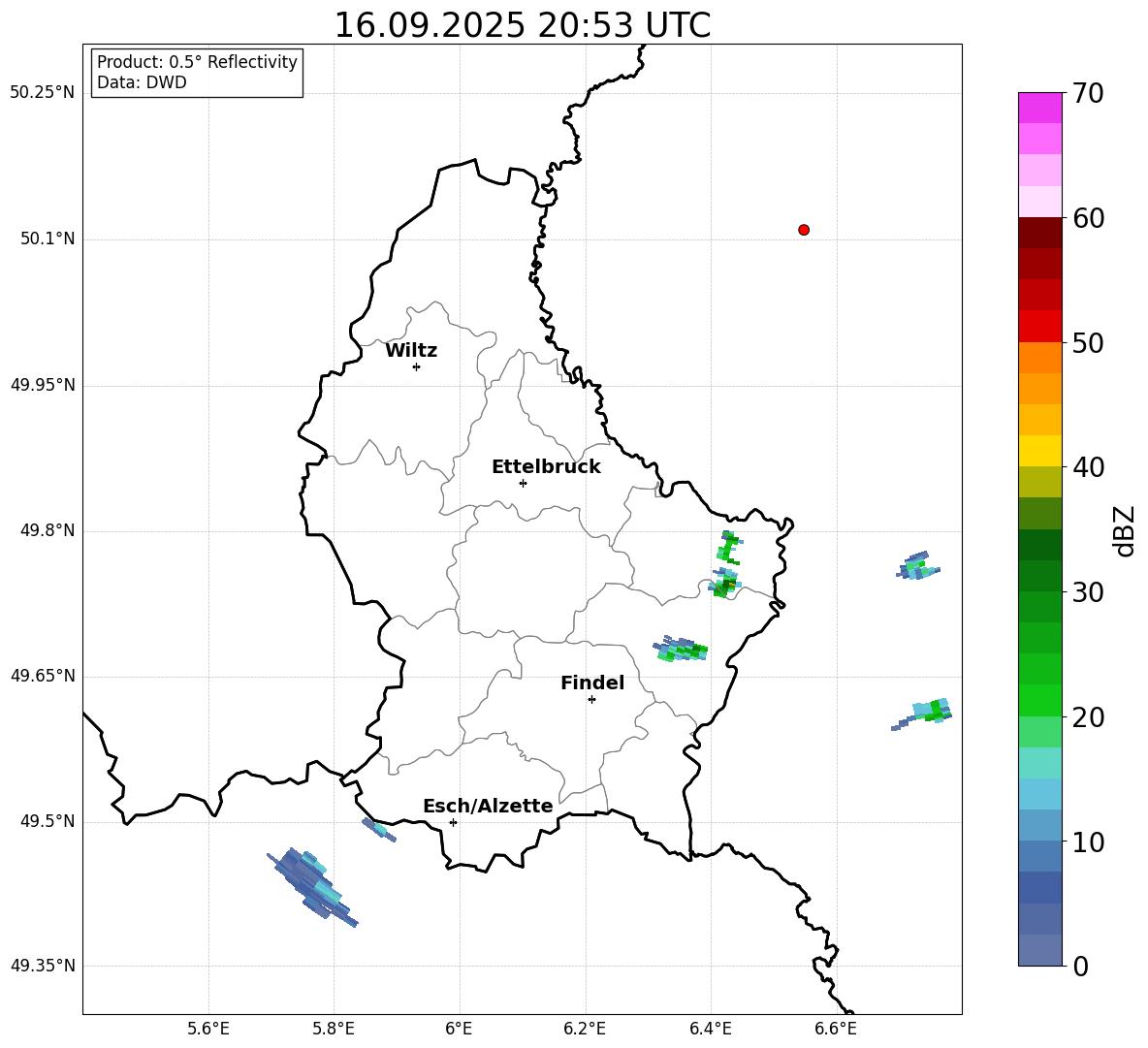Click the 49.65°N latitude label

tap(43, 677)
